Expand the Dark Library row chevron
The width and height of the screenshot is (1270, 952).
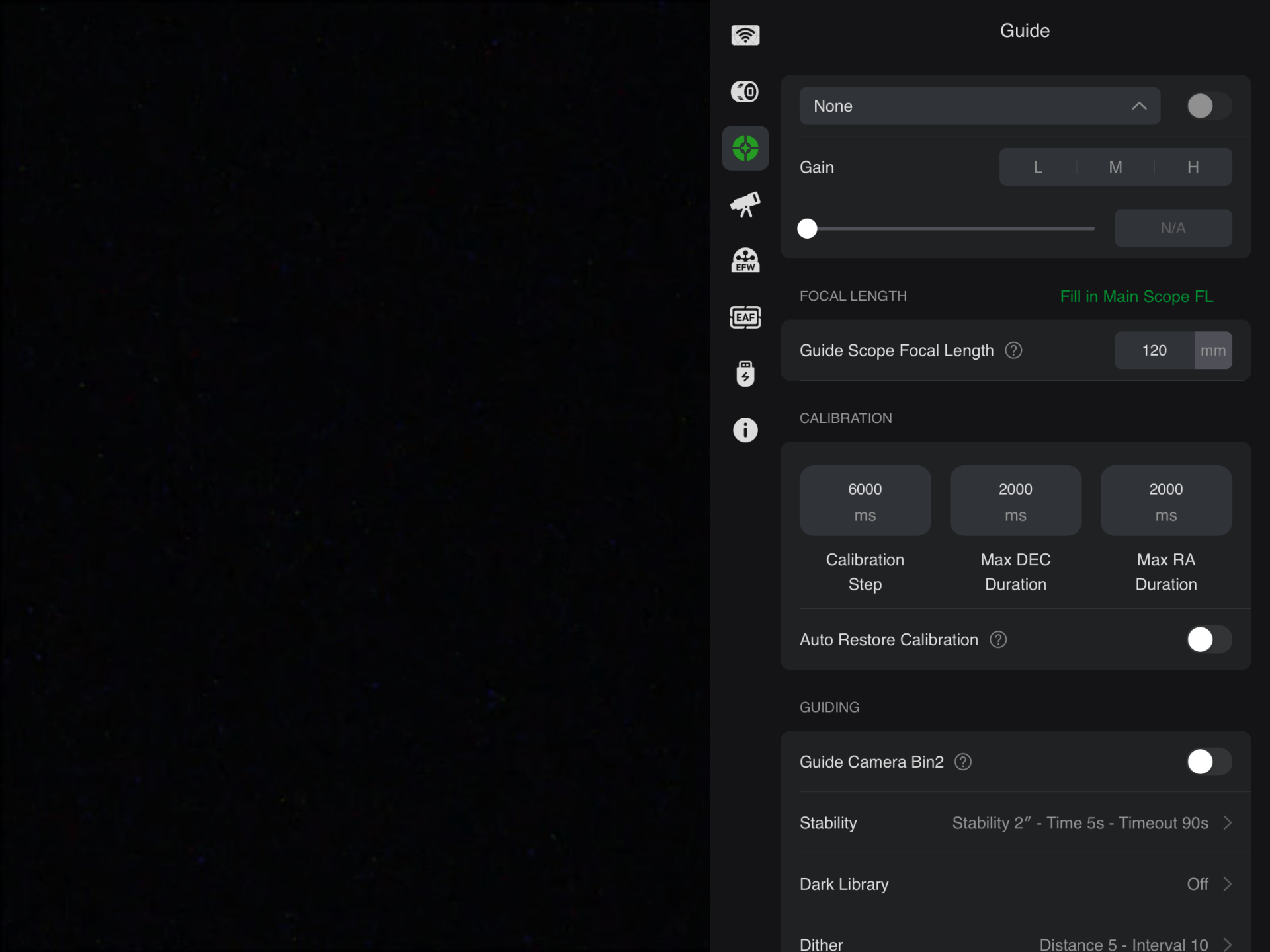pos(1228,884)
